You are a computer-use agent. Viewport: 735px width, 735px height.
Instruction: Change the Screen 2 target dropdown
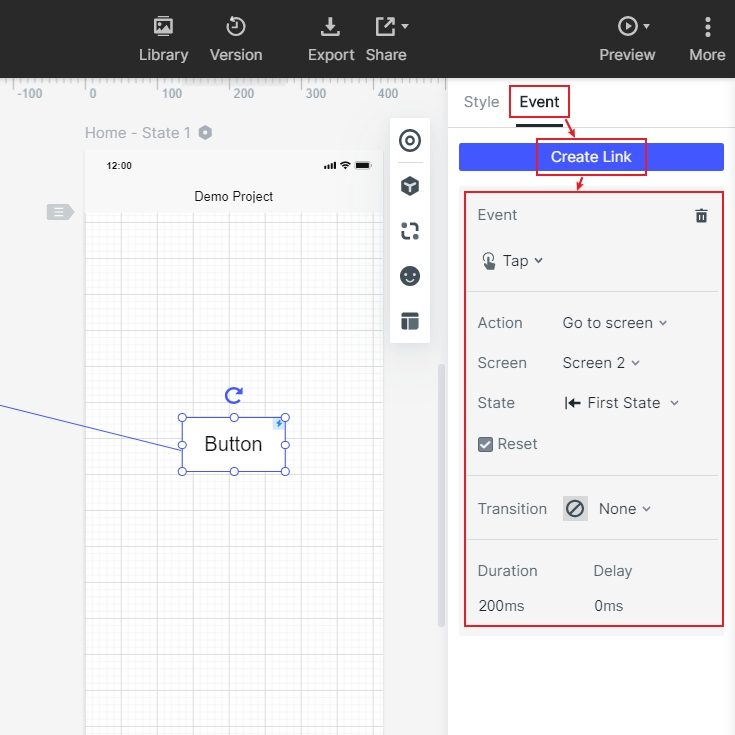click(x=601, y=363)
